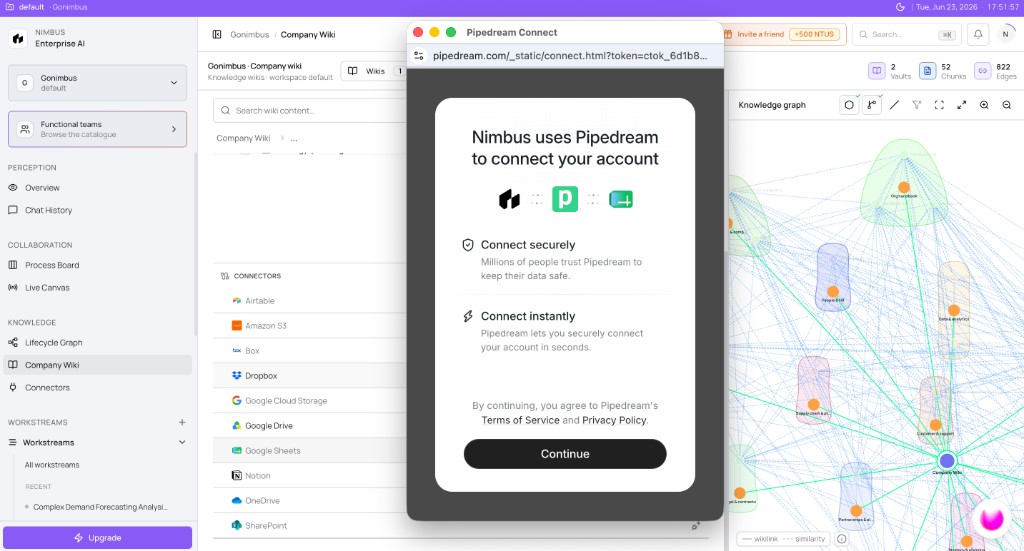Open site settings icon in Pipedream address bar
The image size is (1024, 551).
tap(419, 56)
